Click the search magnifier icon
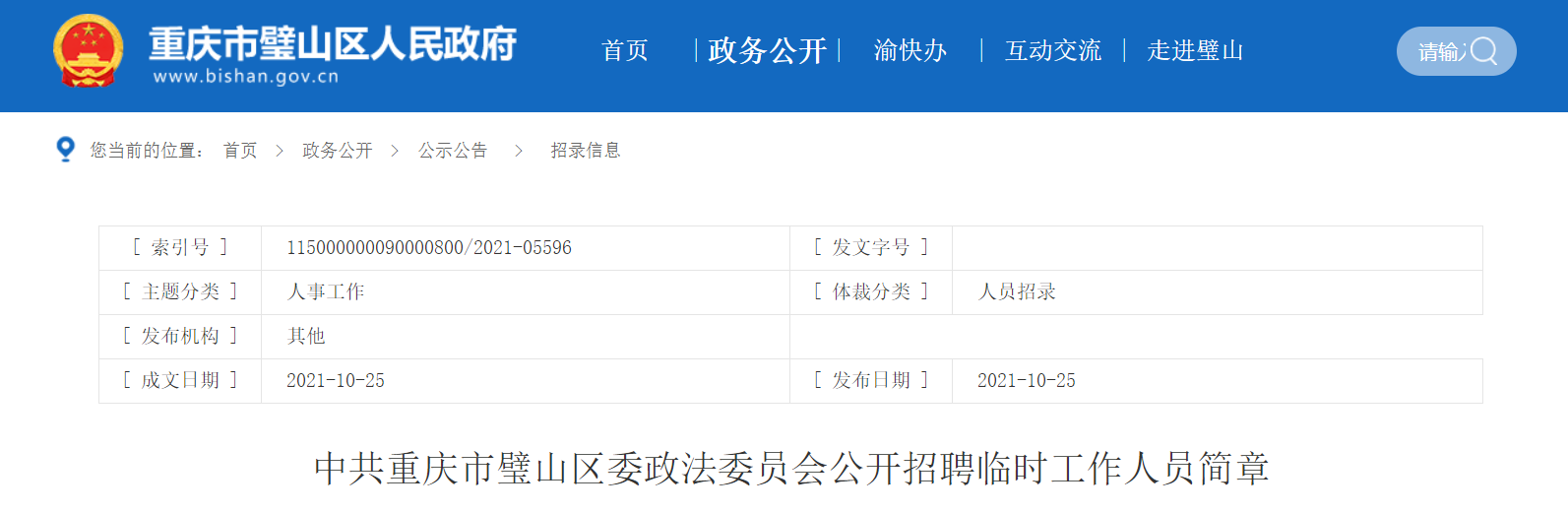Screen dimensions: 1568x513 1483,51
